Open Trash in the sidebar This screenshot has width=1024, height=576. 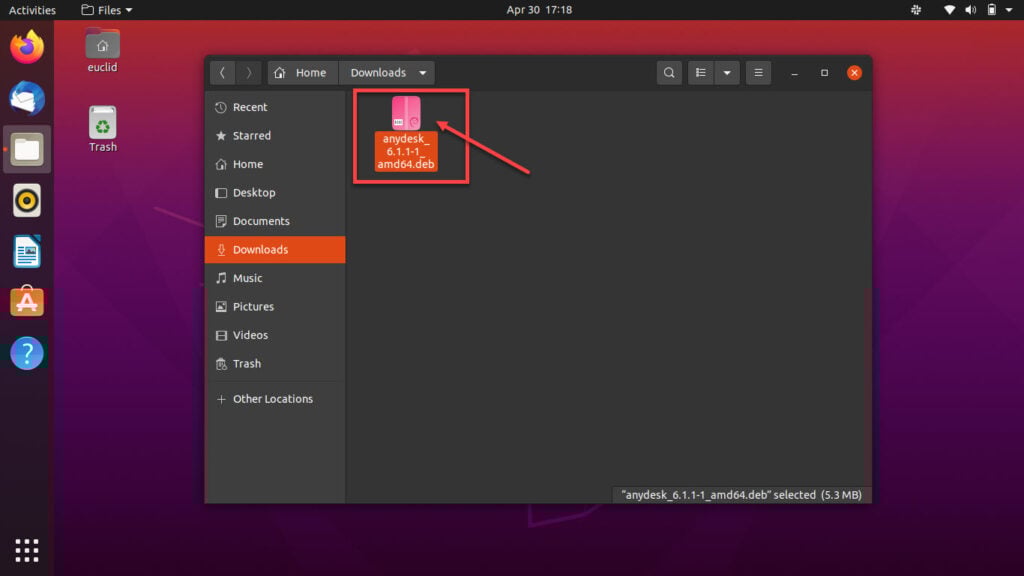point(275,364)
